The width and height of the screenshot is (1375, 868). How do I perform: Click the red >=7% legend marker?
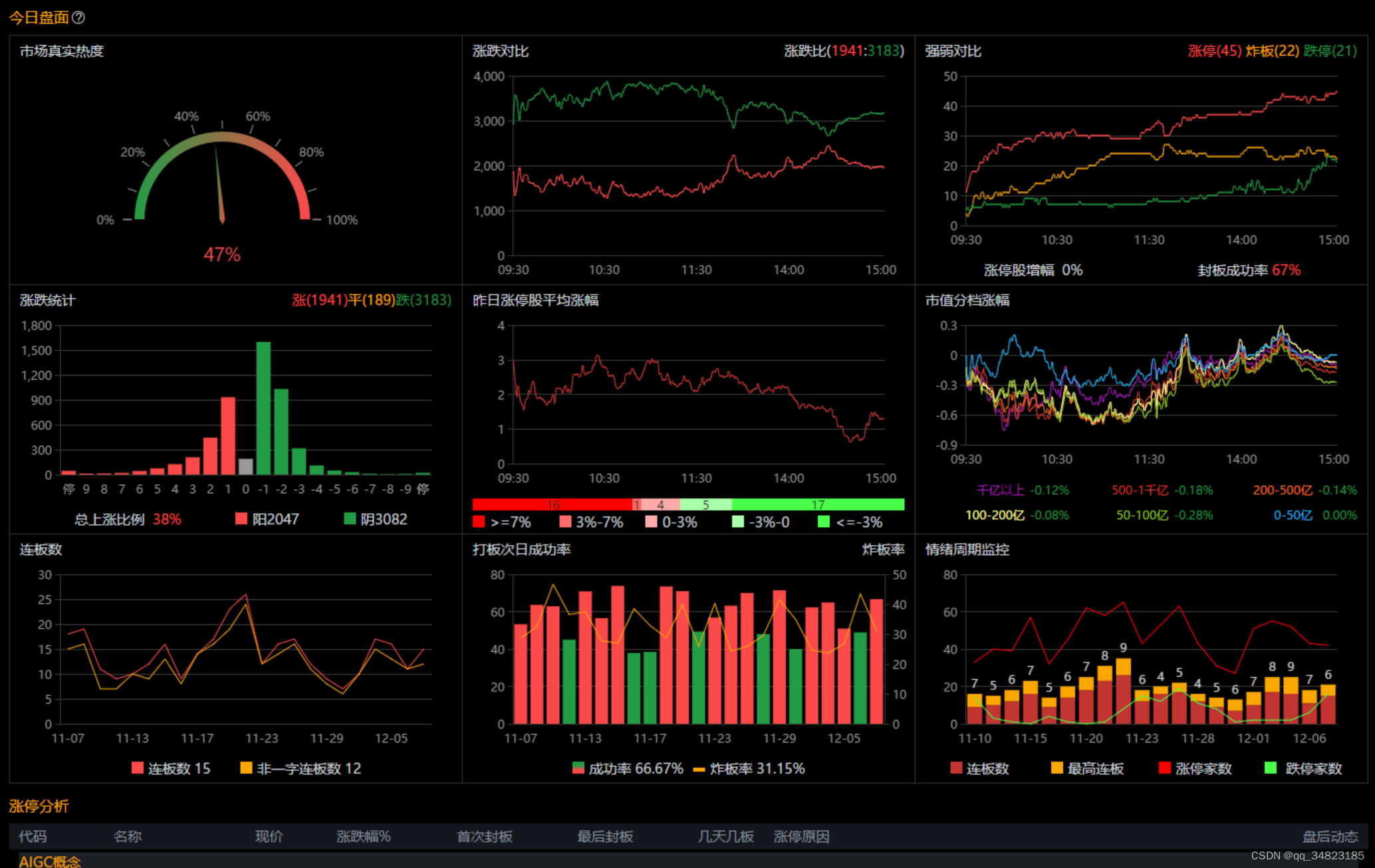coord(479,522)
